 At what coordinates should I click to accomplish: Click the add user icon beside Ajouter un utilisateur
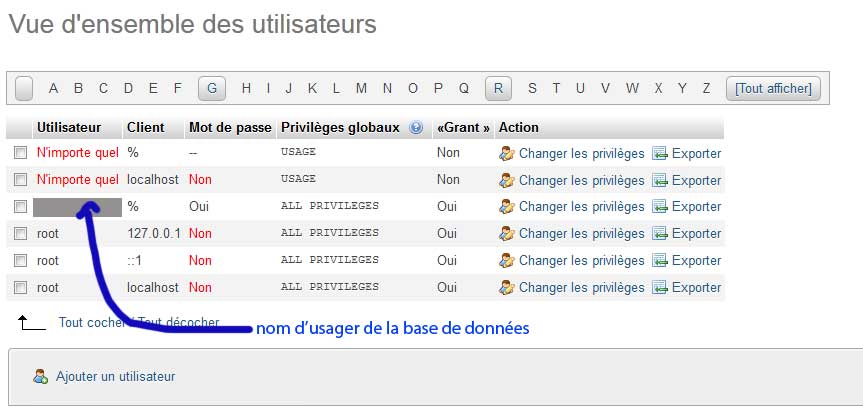[x=40, y=377]
